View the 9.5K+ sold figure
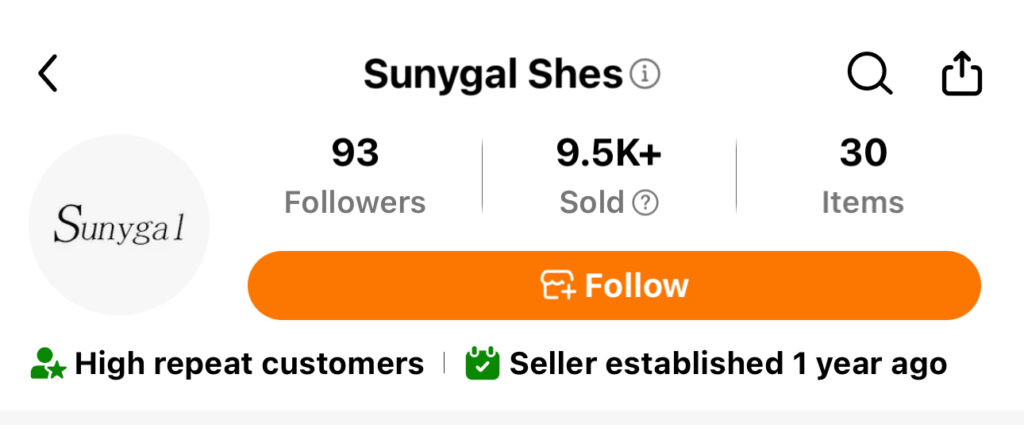This screenshot has height=436, width=1024. 609,153
